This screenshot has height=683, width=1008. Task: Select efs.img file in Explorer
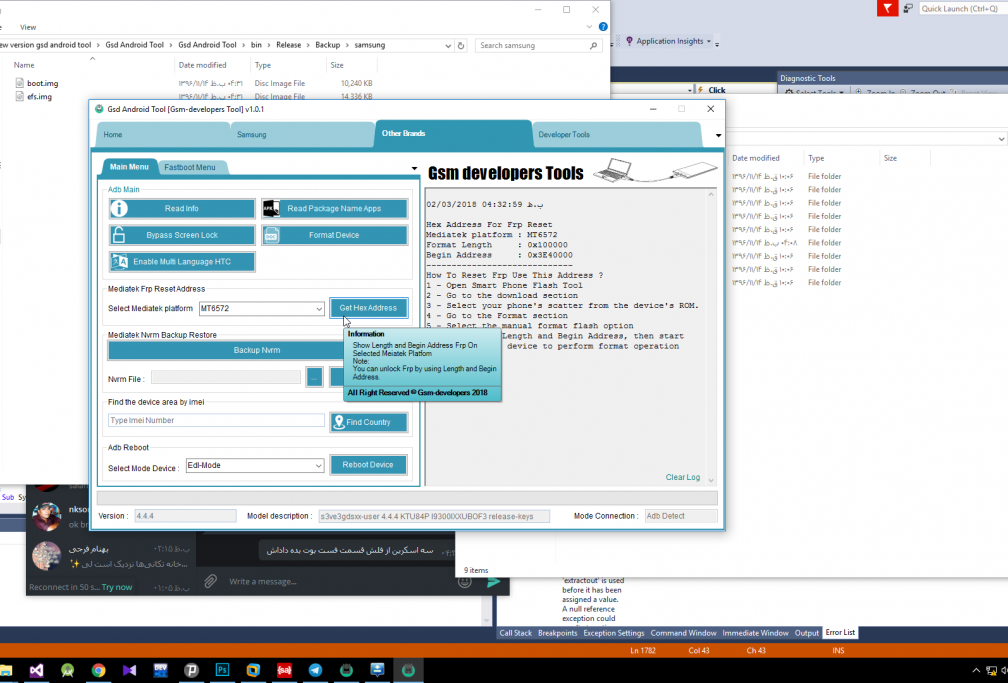[39, 96]
